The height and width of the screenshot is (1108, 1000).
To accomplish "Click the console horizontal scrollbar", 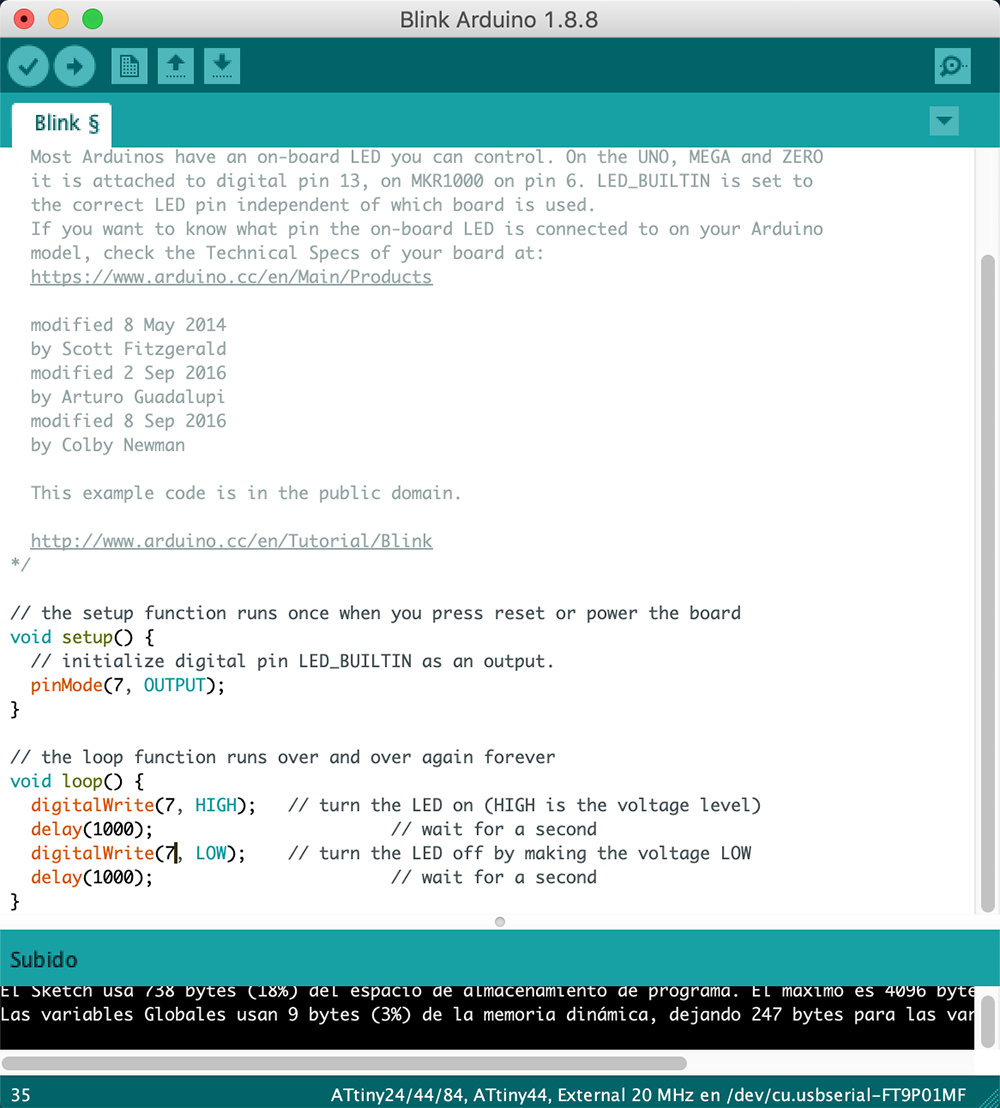I will [344, 1063].
